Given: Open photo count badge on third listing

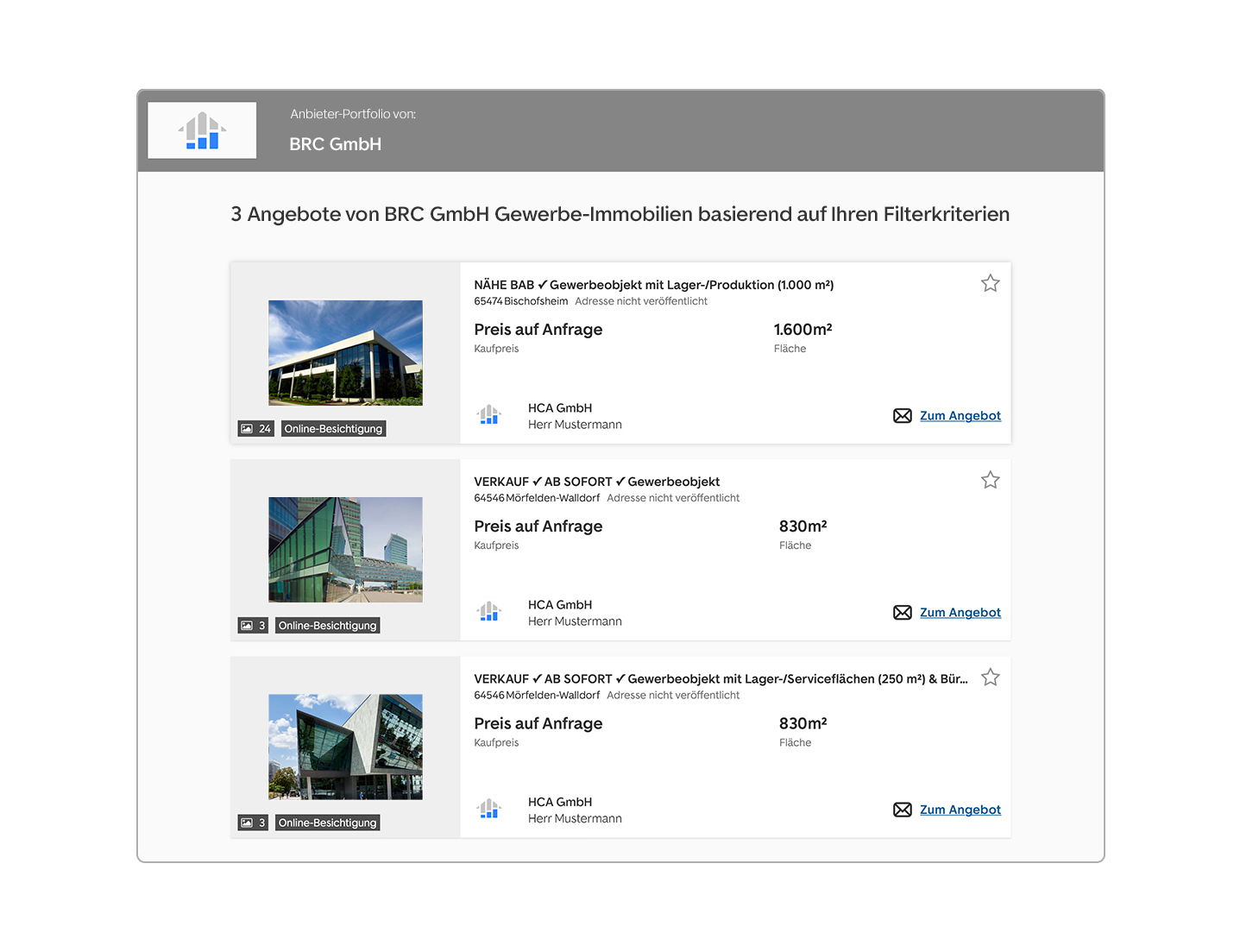Looking at the screenshot, I should click(254, 823).
